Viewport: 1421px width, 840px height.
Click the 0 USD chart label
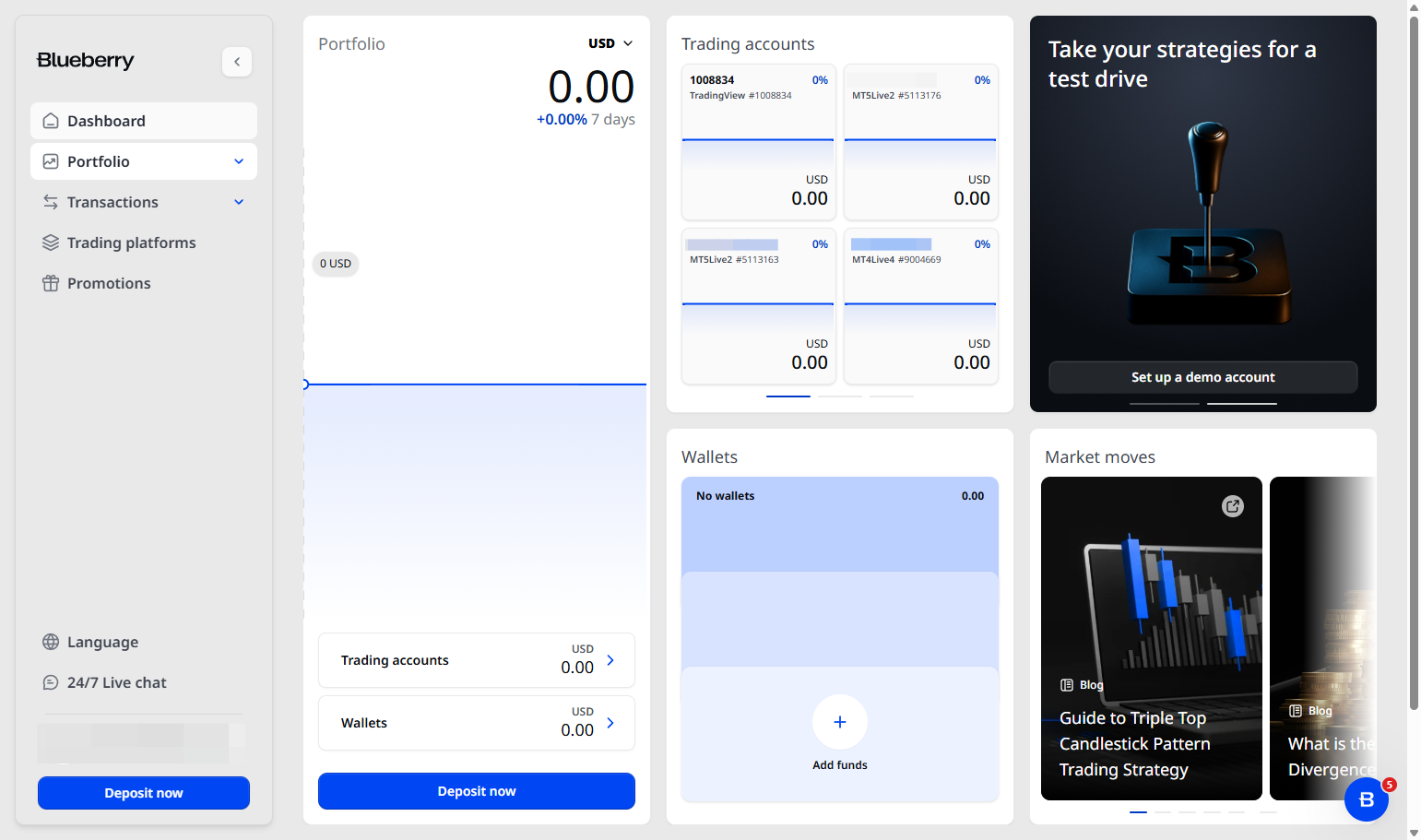336,264
